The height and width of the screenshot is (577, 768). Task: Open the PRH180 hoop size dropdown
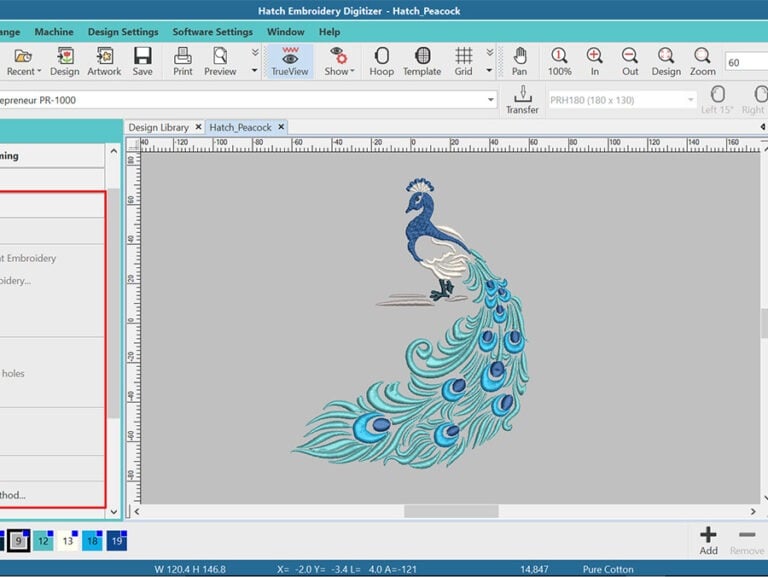pyautogui.click(x=691, y=100)
